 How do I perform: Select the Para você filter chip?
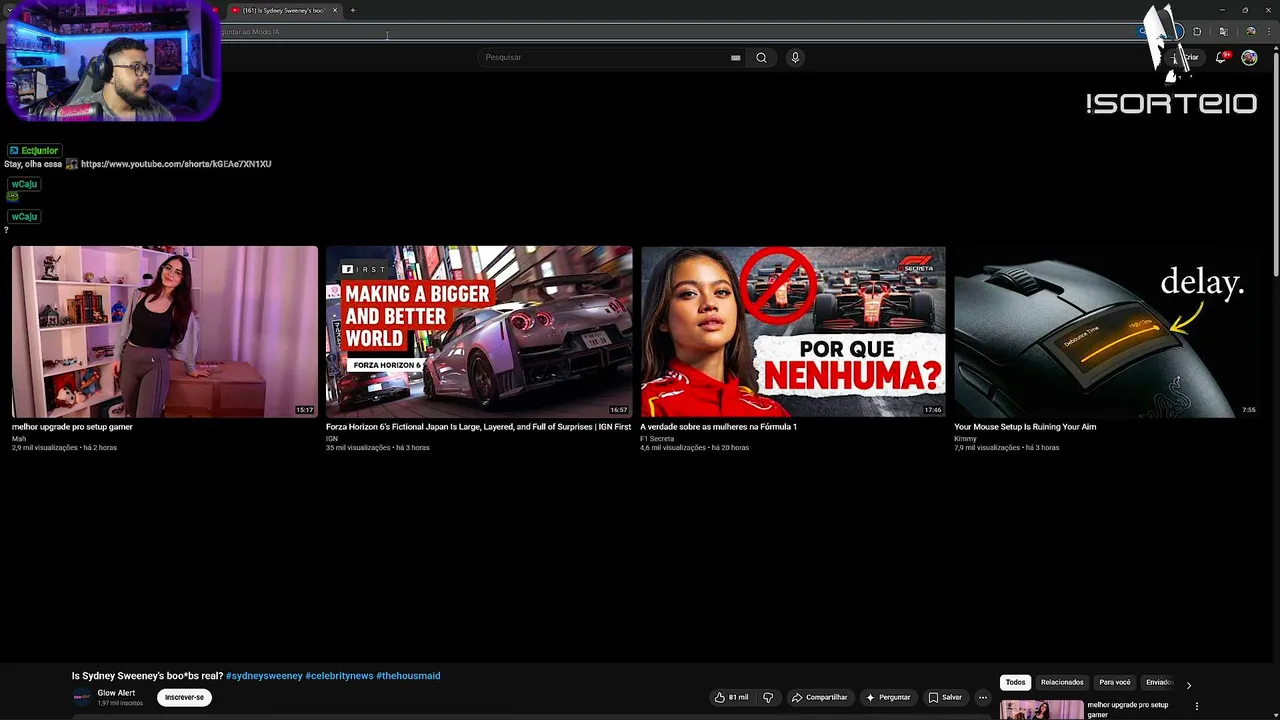[1115, 682]
